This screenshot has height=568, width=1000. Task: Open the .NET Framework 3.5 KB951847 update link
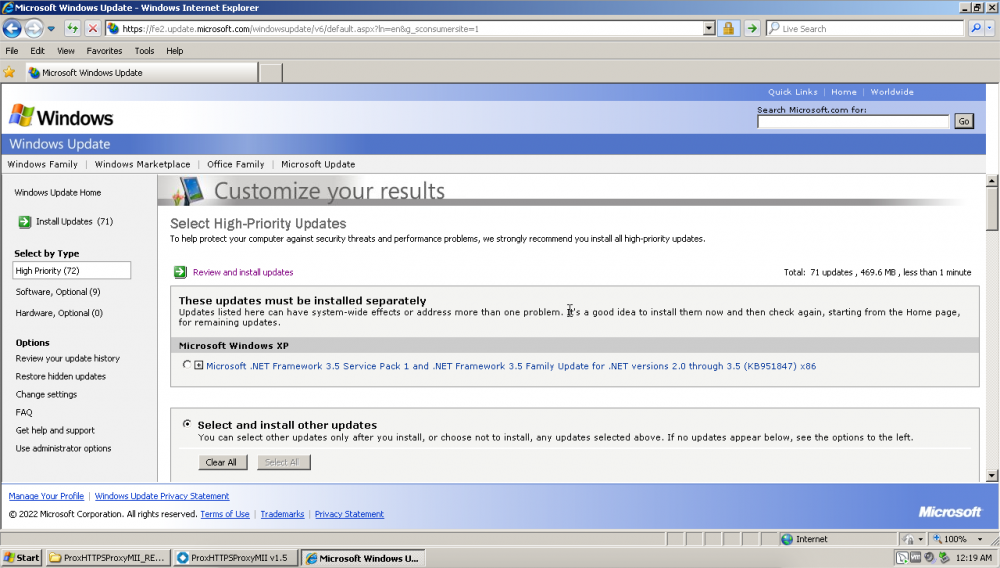(x=511, y=366)
